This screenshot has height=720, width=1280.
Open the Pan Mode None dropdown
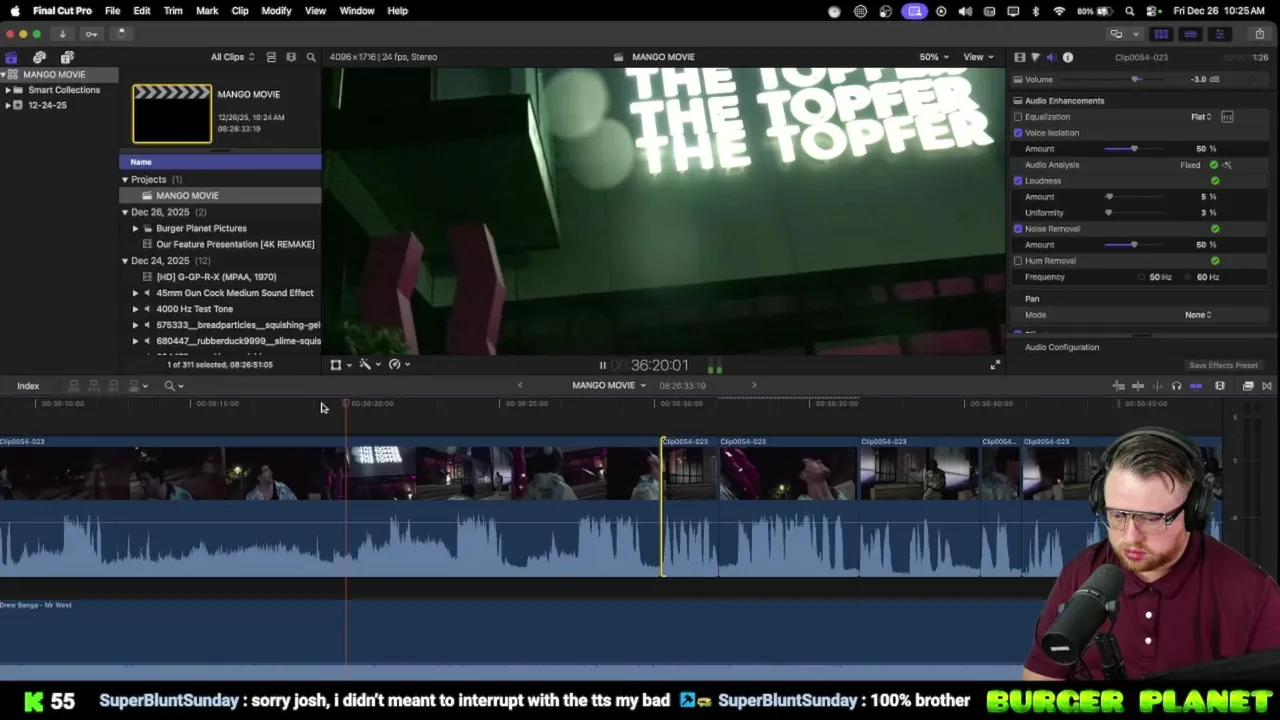(1198, 315)
